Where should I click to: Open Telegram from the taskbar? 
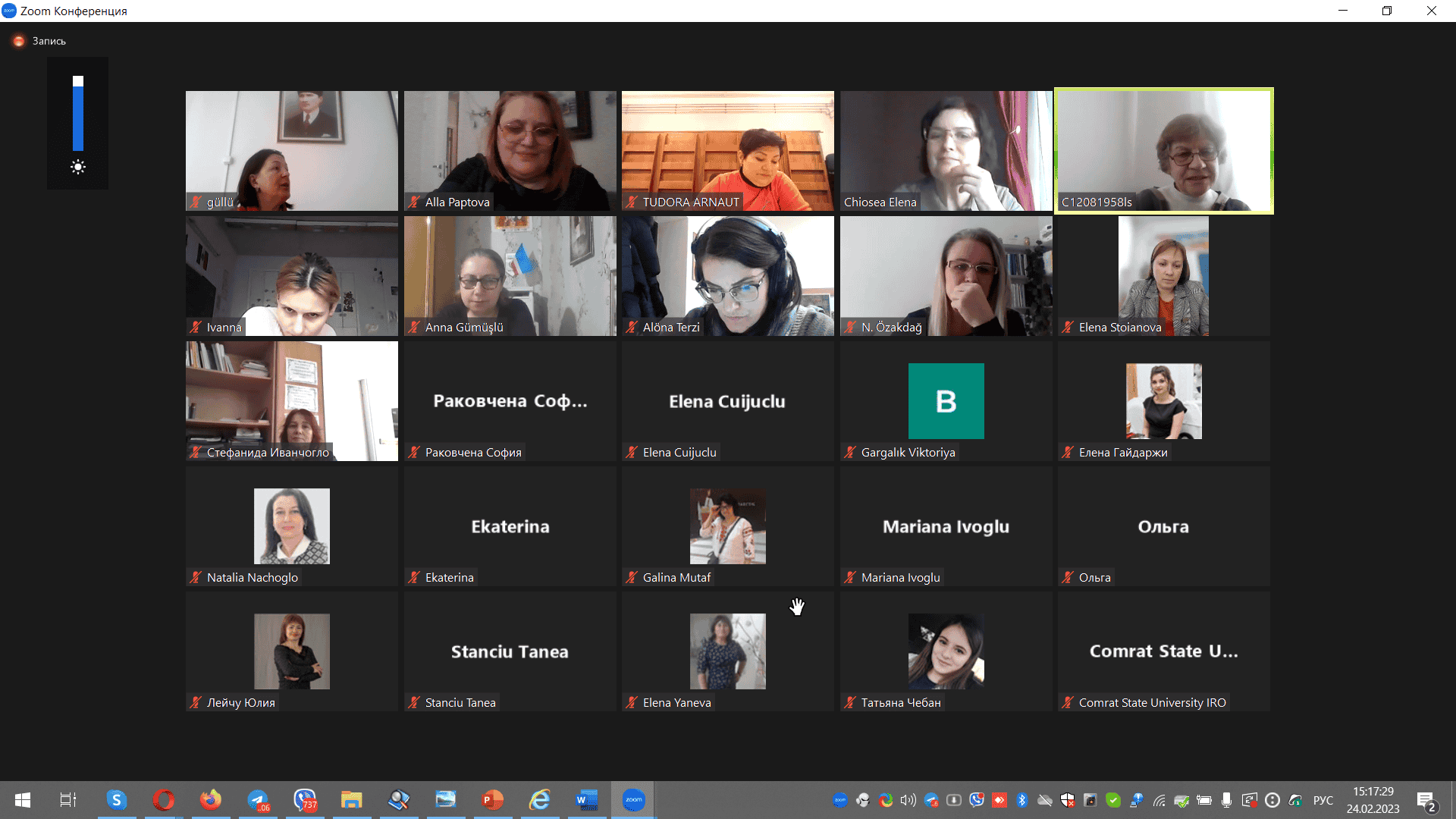click(x=258, y=800)
